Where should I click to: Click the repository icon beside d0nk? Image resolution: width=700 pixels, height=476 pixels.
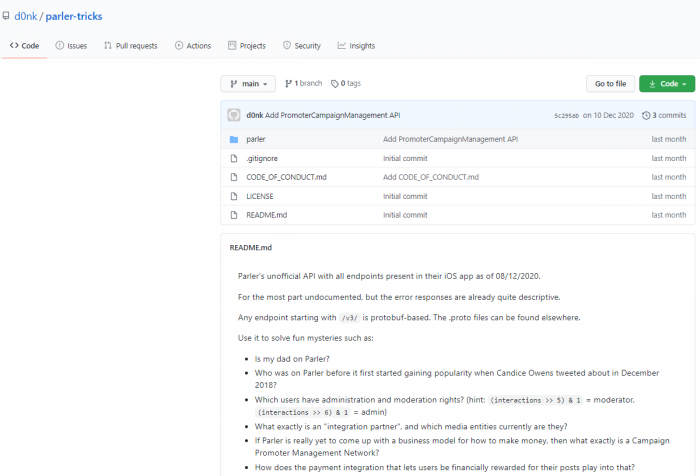(x=6, y=17)
